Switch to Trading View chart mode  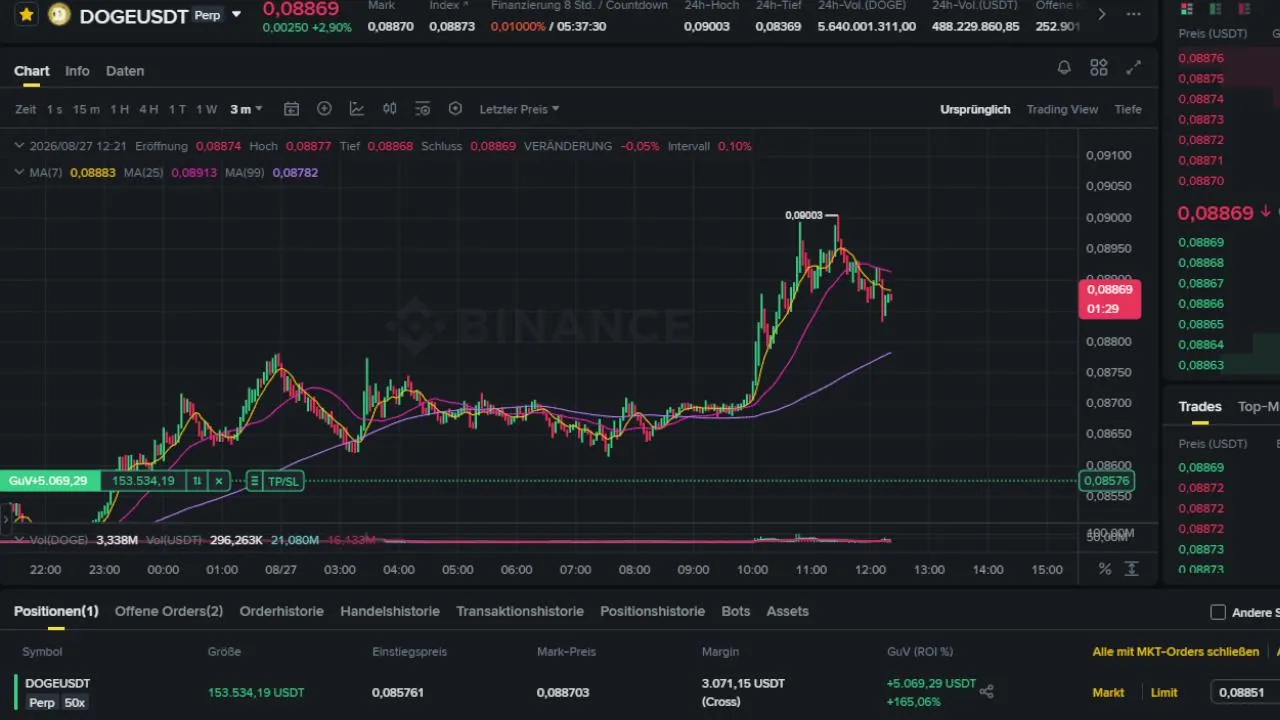[1062, 109]
